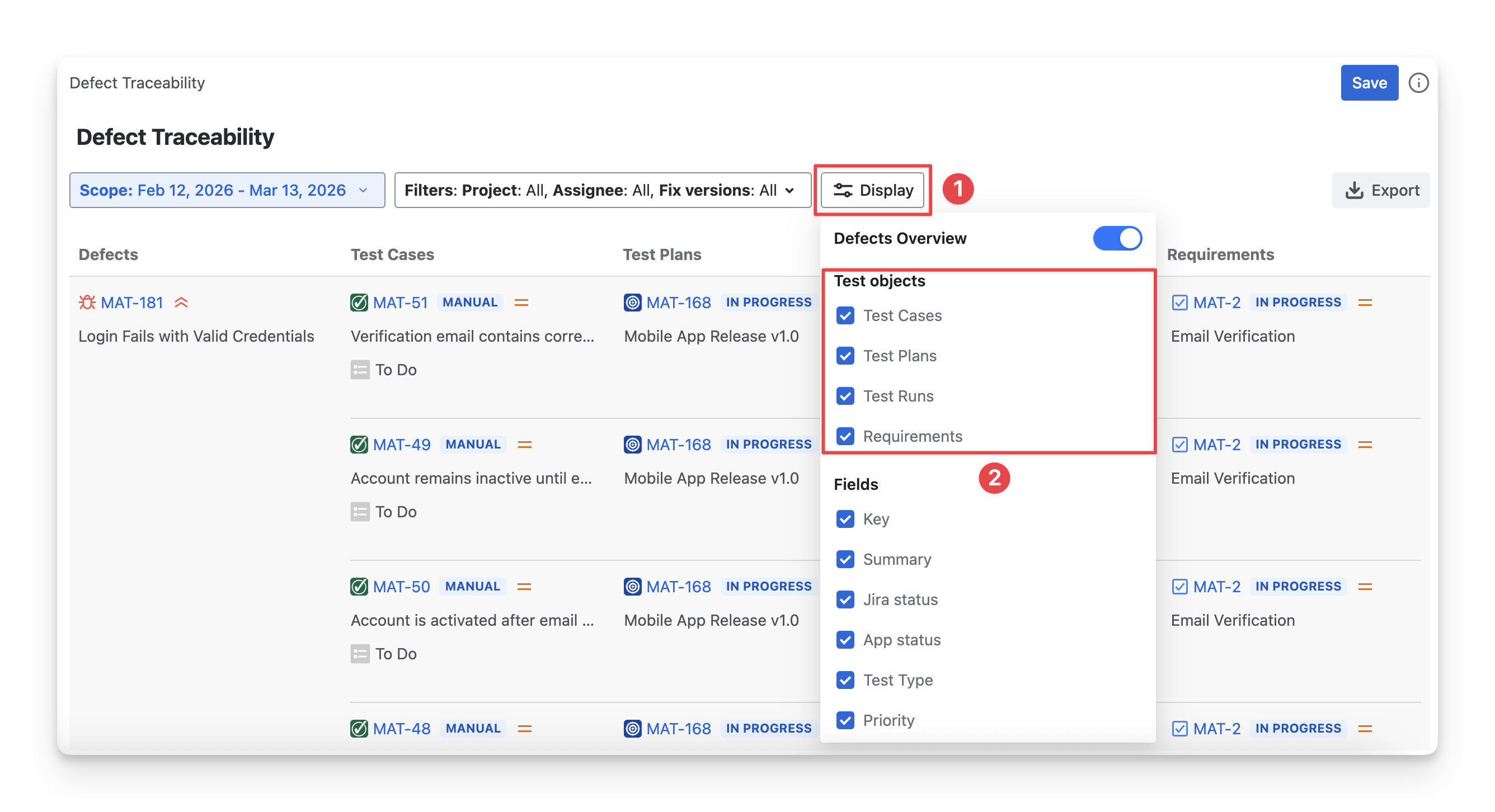Click the info icon next to Save

tap(1418, 83)
